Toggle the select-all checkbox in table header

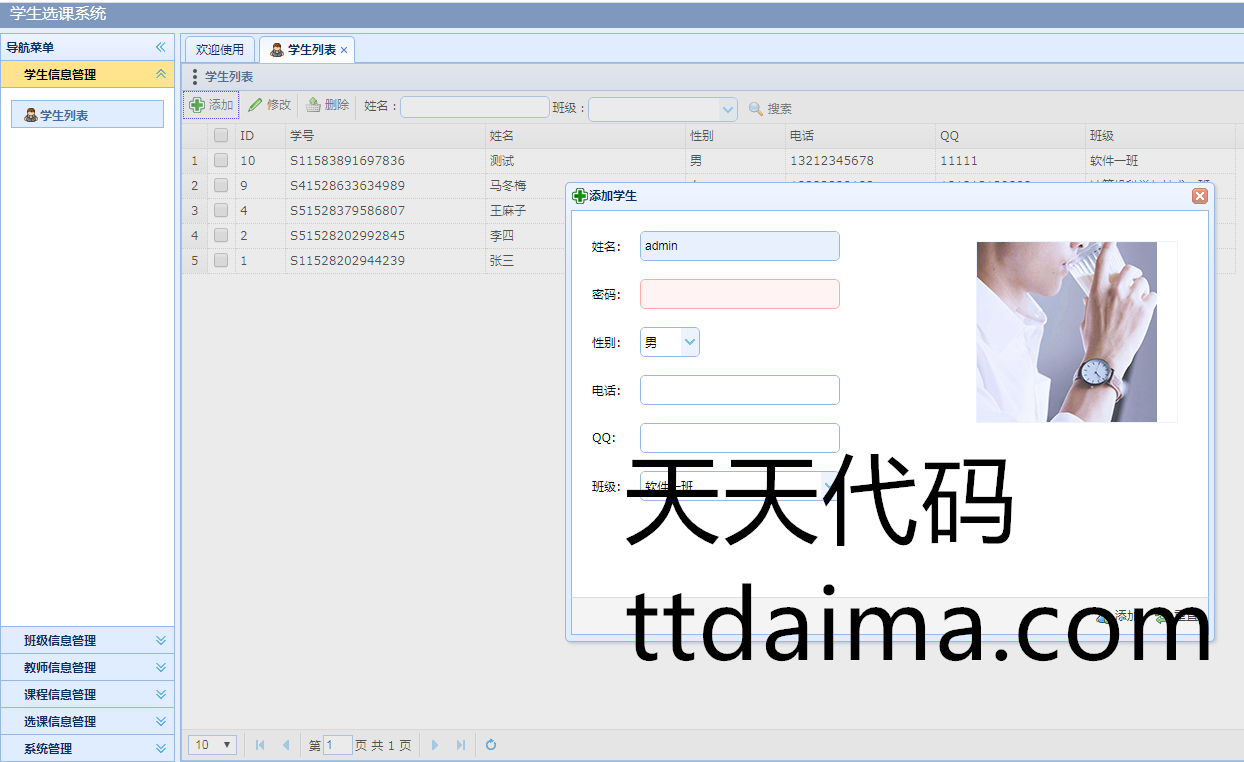221,135
